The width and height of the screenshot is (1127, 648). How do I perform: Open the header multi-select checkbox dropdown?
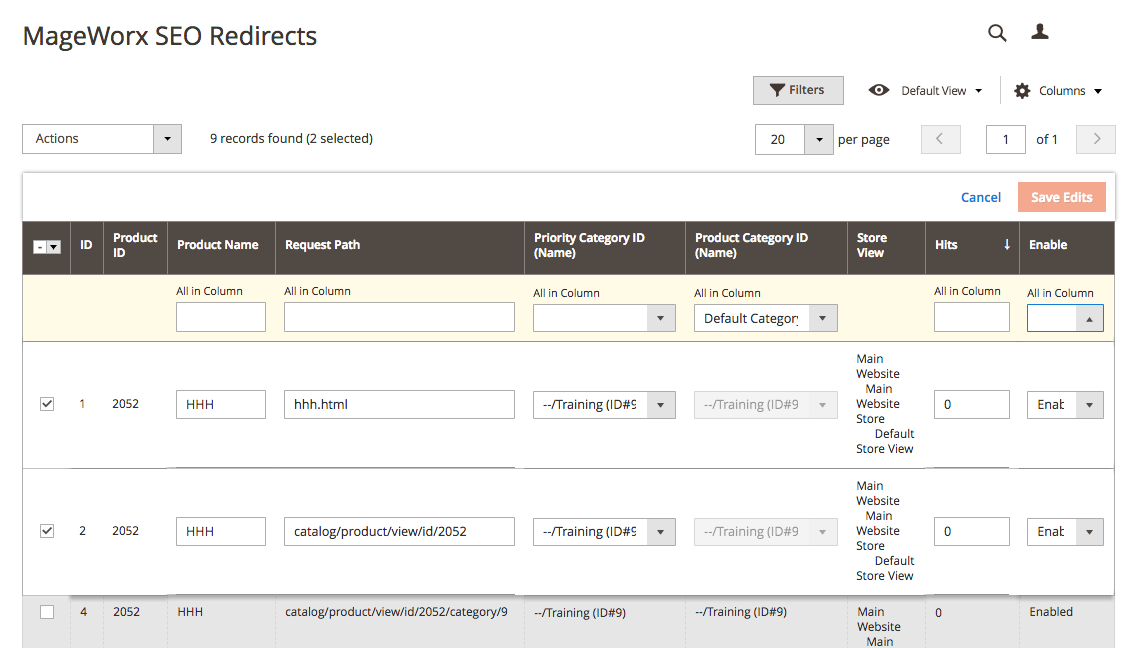tap(47, 247)
